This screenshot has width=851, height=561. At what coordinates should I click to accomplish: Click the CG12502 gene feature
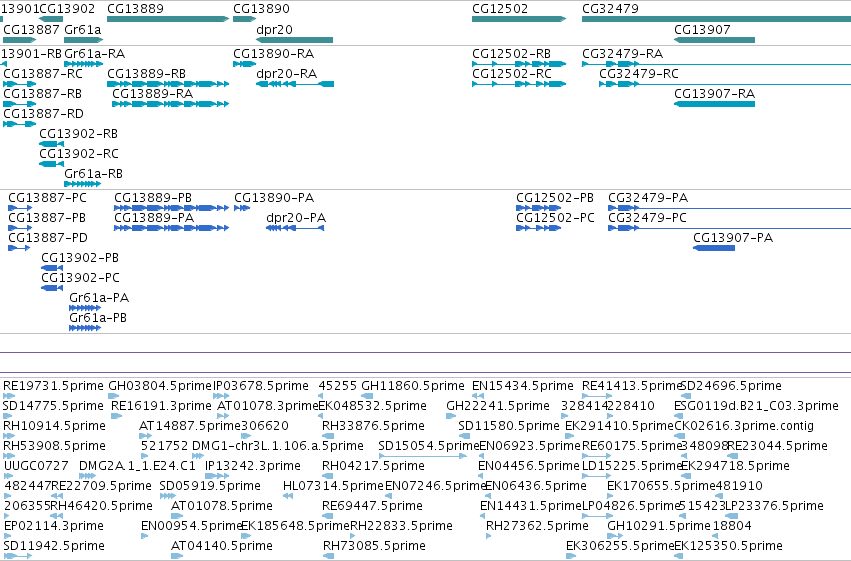(519, 19)
